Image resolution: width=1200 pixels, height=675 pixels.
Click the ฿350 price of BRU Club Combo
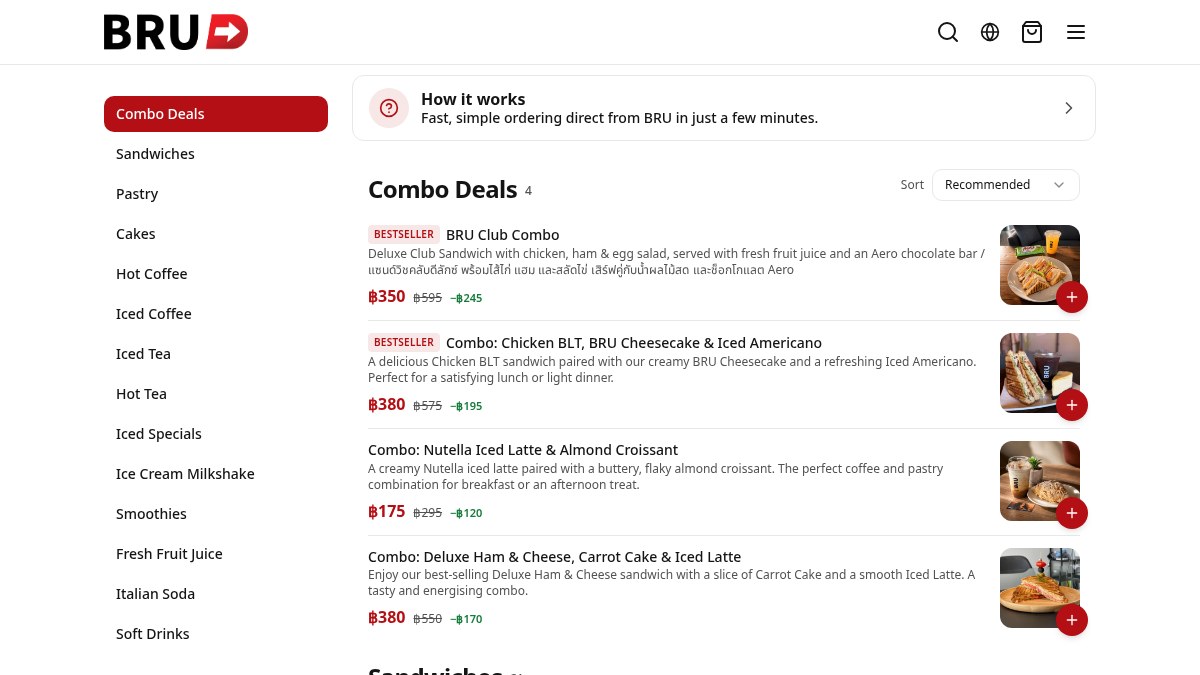pos(387,297)
